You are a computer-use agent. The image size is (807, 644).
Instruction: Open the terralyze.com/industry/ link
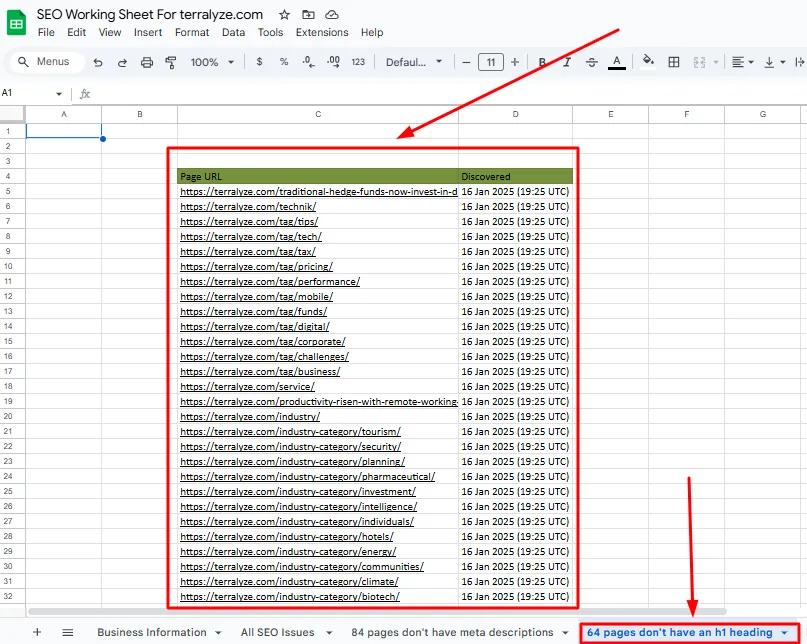[x=250, y=416]
